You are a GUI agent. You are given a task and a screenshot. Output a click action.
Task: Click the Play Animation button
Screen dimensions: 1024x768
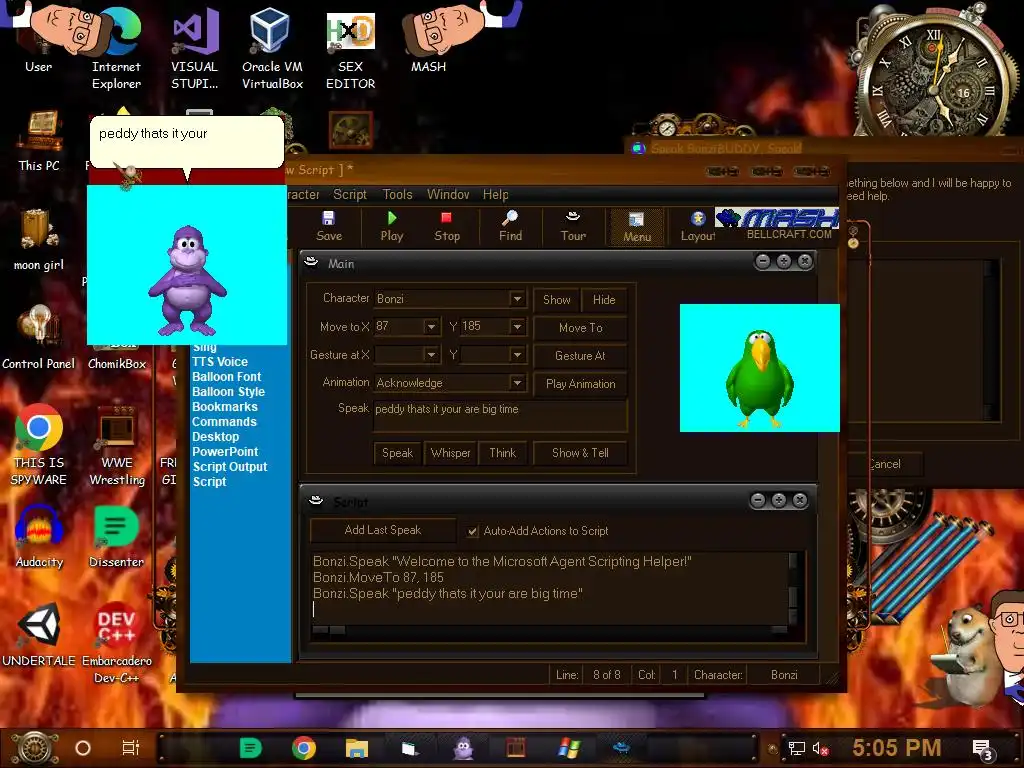pos(581,384)
